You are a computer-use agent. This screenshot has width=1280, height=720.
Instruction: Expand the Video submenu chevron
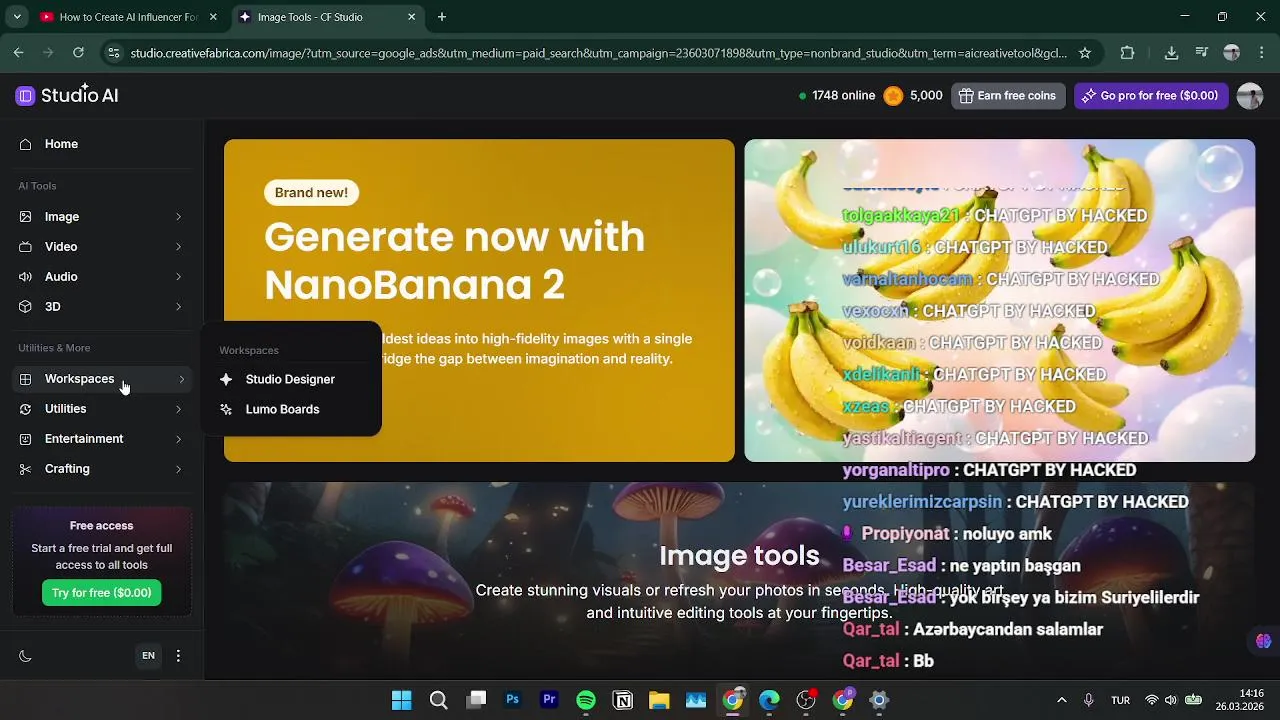click(179, 247)
